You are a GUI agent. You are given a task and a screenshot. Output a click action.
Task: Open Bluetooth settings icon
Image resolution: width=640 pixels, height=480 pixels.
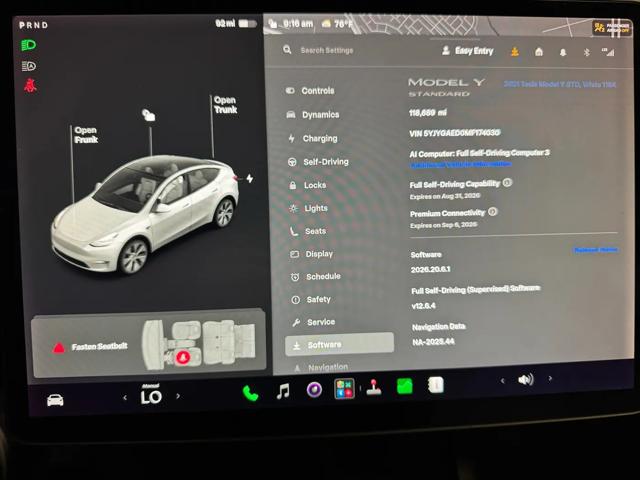(x=587, y=52)
